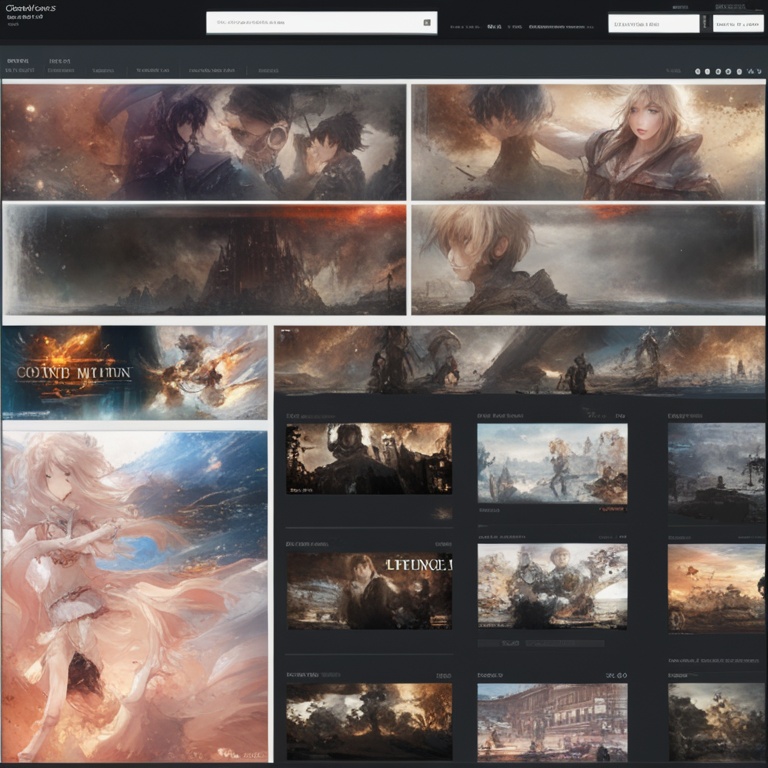Open the city street and long building thumbnail

coord(552,722)
